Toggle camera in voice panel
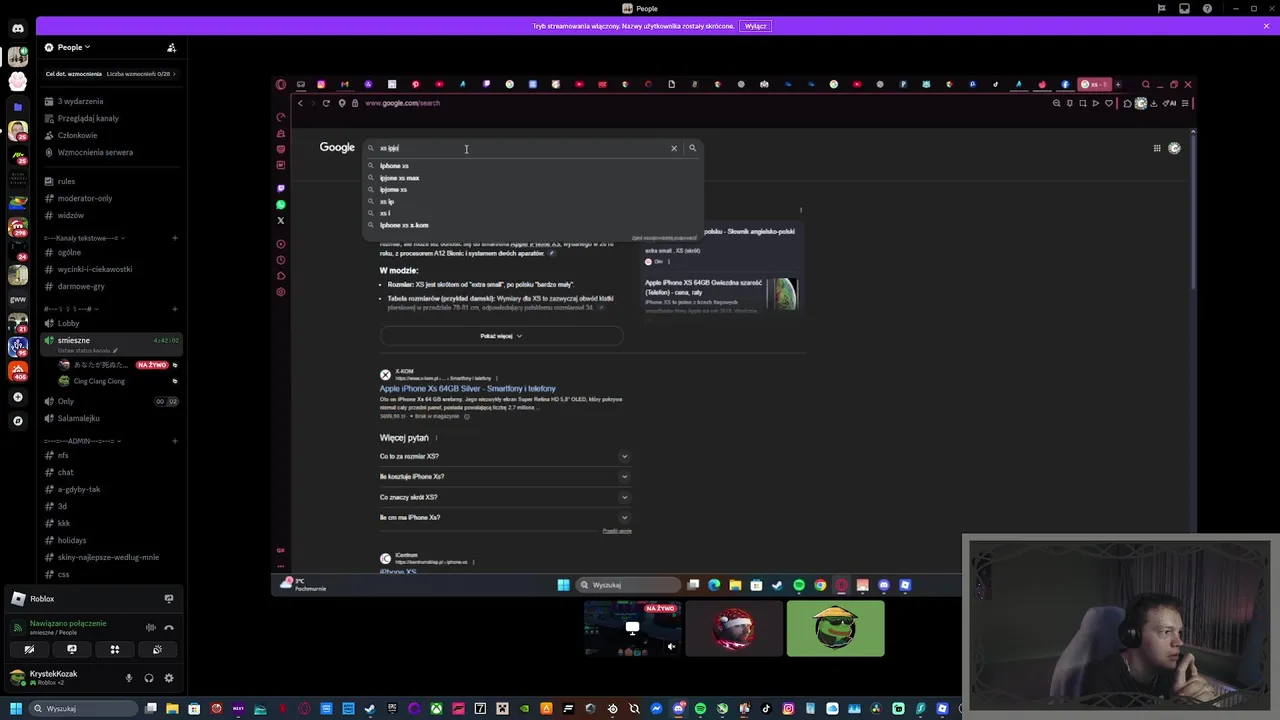 (29, 650)
